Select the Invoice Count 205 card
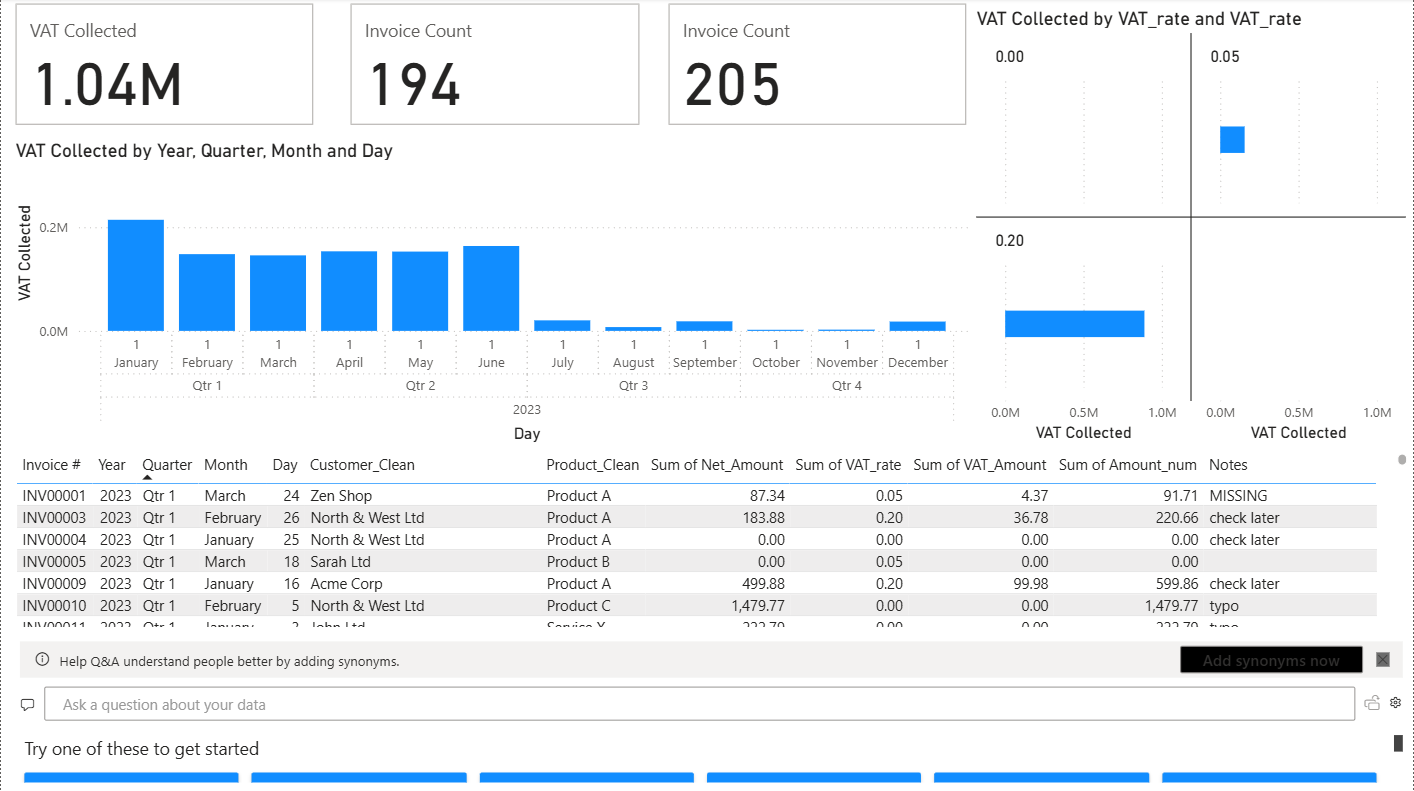 pos(816,63)
